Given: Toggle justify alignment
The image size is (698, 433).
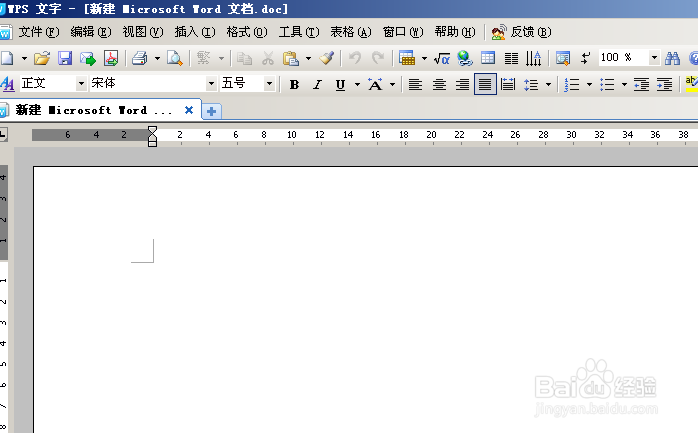Looking at the screenshot, I should (485, 84).
